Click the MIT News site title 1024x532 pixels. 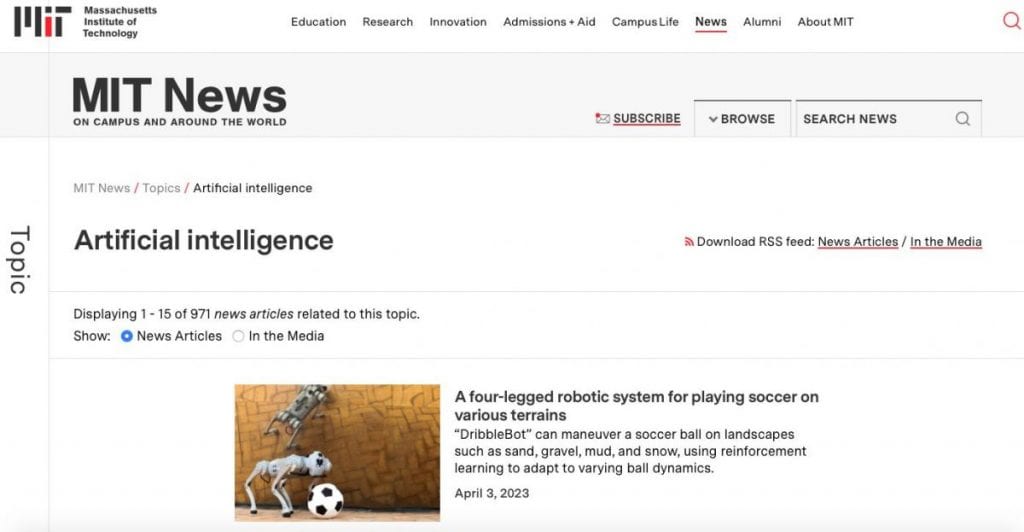coord(180,95)
